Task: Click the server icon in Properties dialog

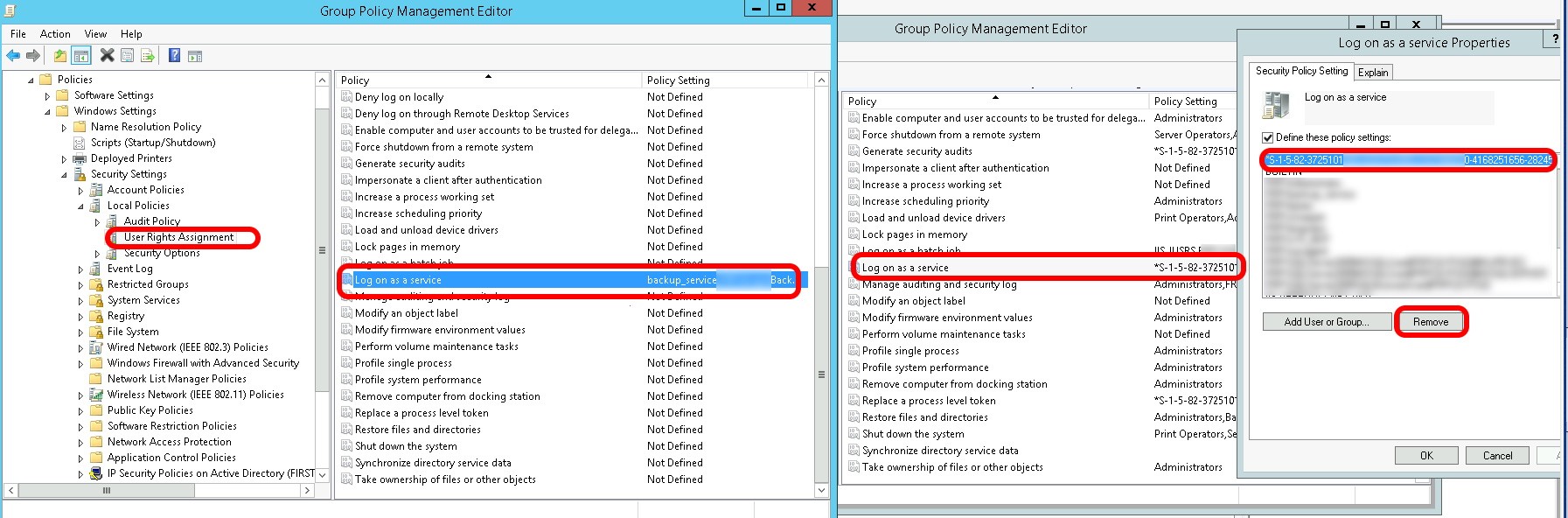Action: tap(1277, 105)
